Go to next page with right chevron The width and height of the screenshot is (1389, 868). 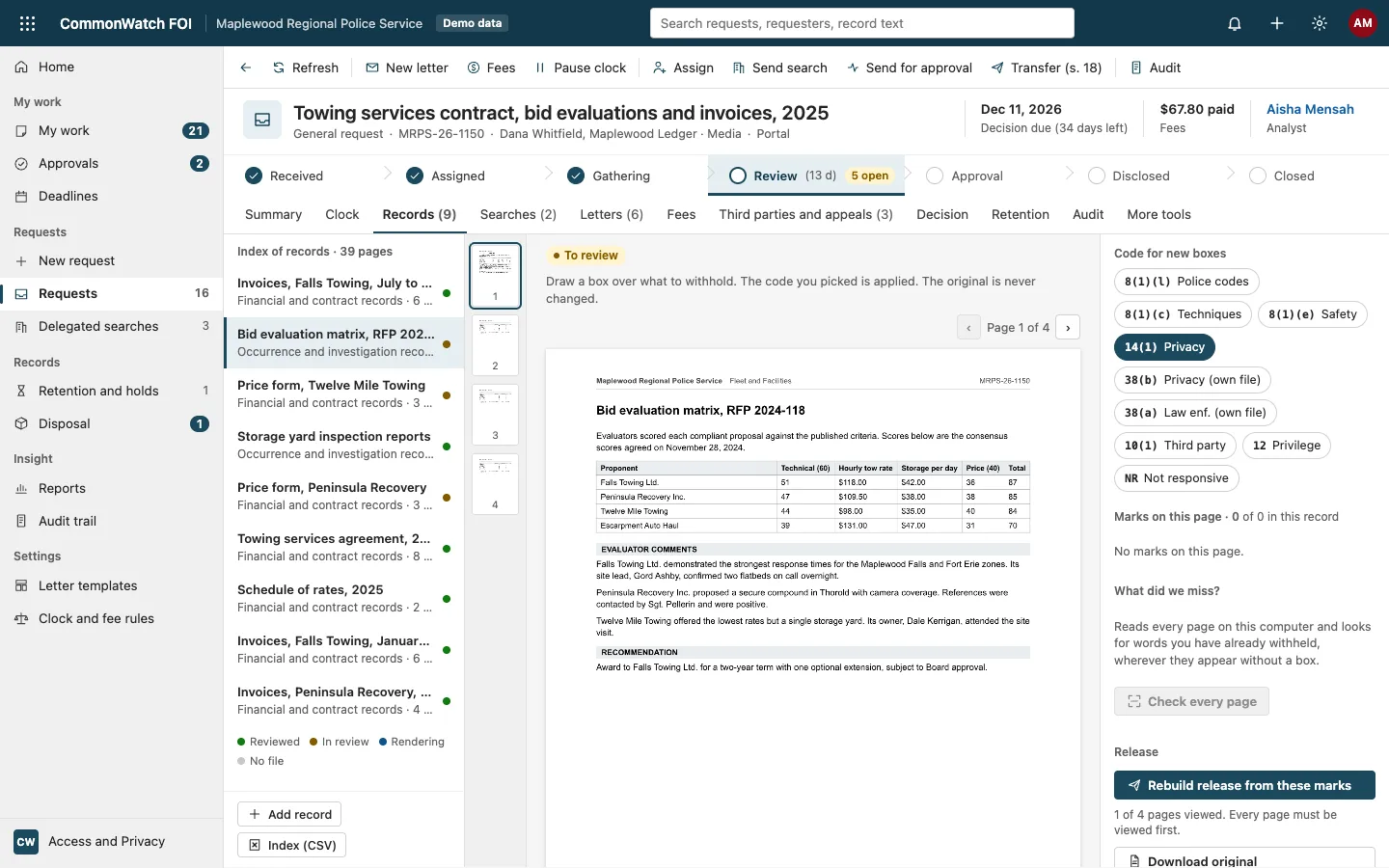pyautogui.click(x=1068, y=328)
